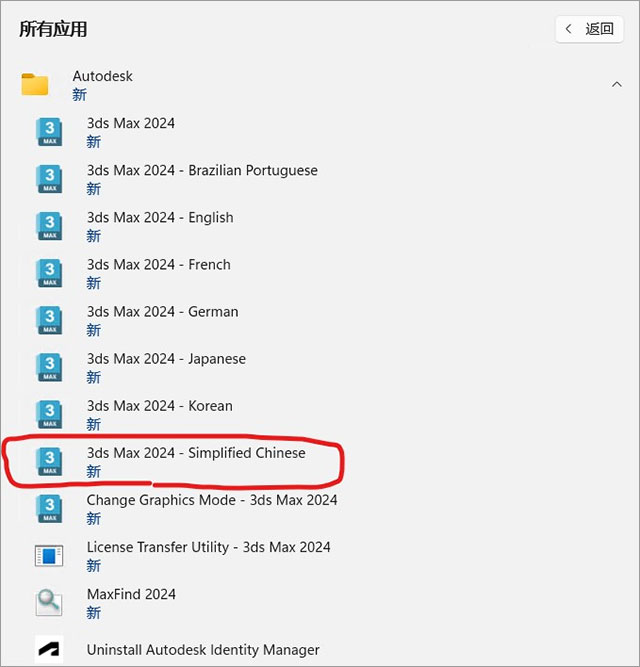Screen dimensions: 640x667
Task: Select the Autodesk folder label
Action: pyautogui.click(x=102, y=76)
